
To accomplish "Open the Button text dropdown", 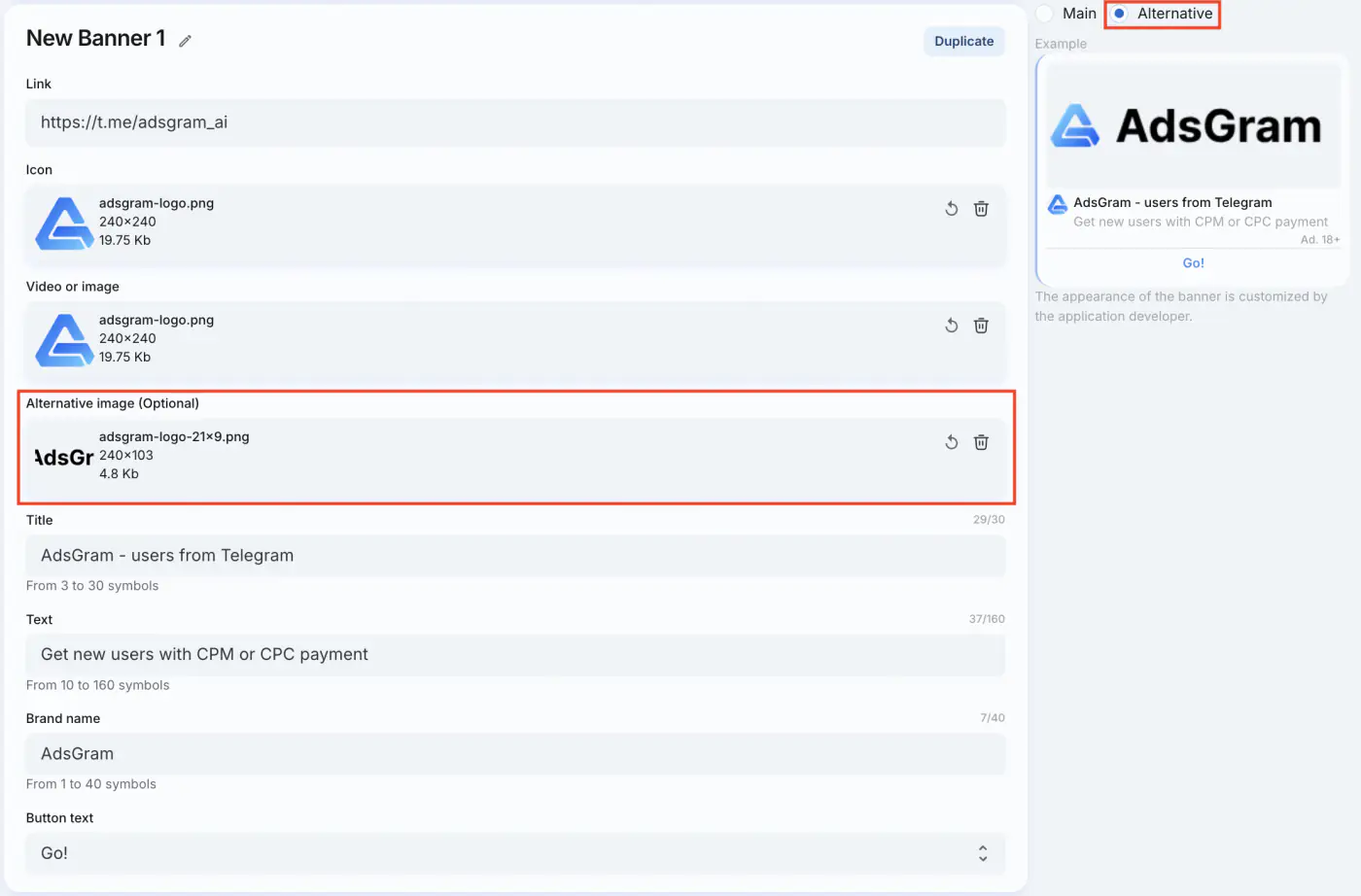I will pyautogui.click(x=515, y=853).
